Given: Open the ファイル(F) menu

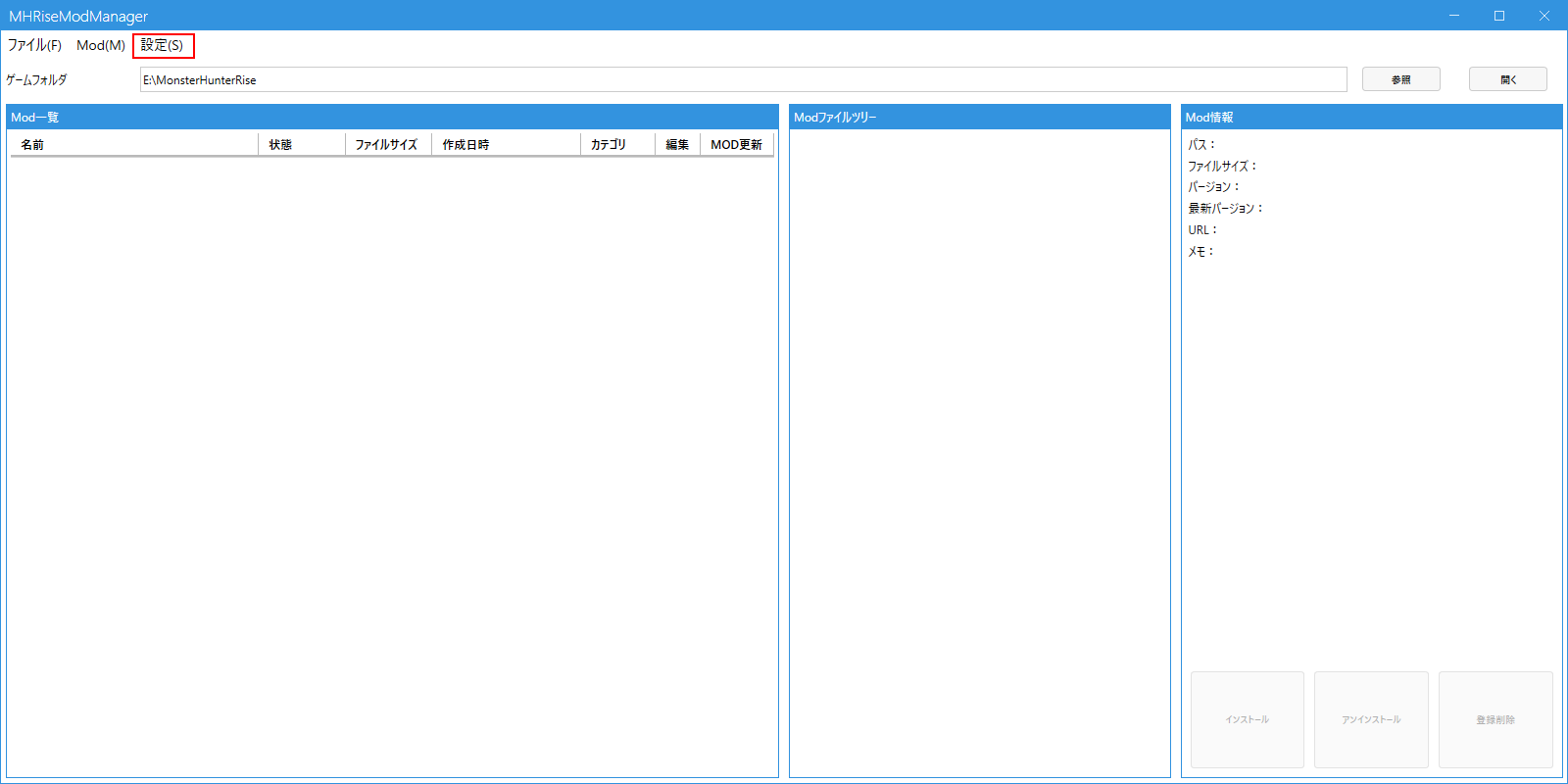Looking at the screenshot, I should [34, 45].
